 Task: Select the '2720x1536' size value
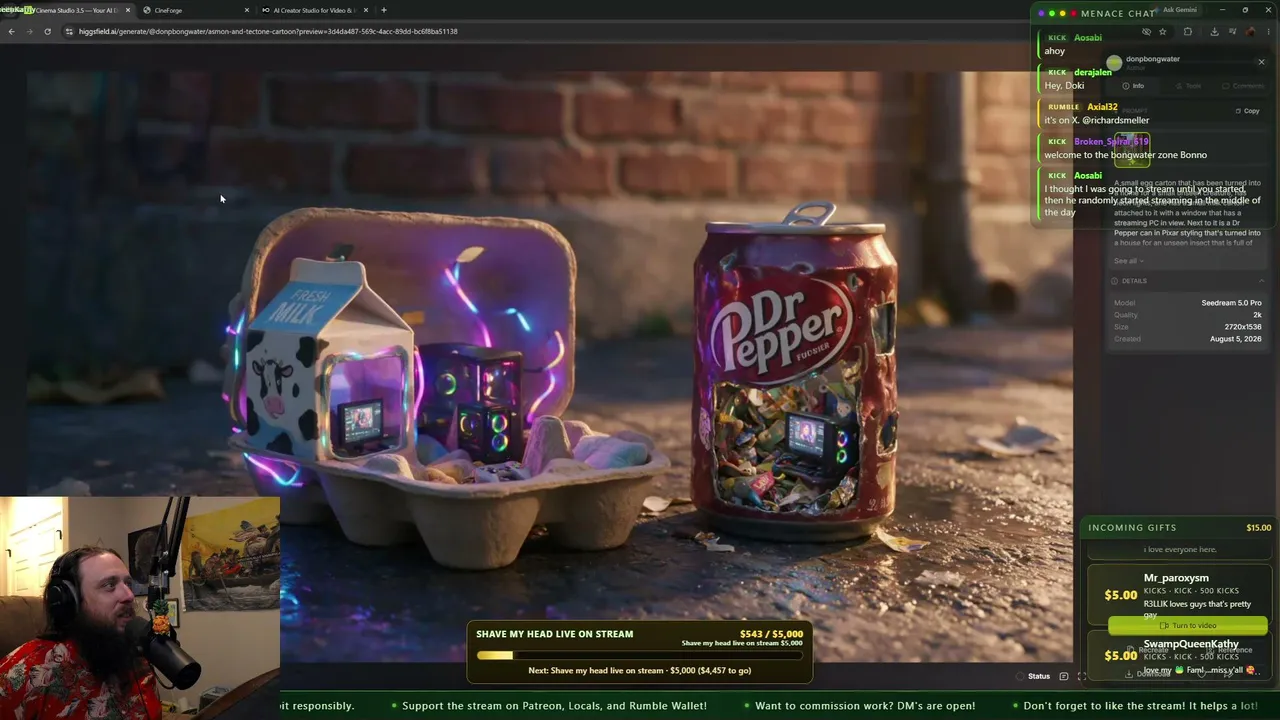[x=1243, y=327]
